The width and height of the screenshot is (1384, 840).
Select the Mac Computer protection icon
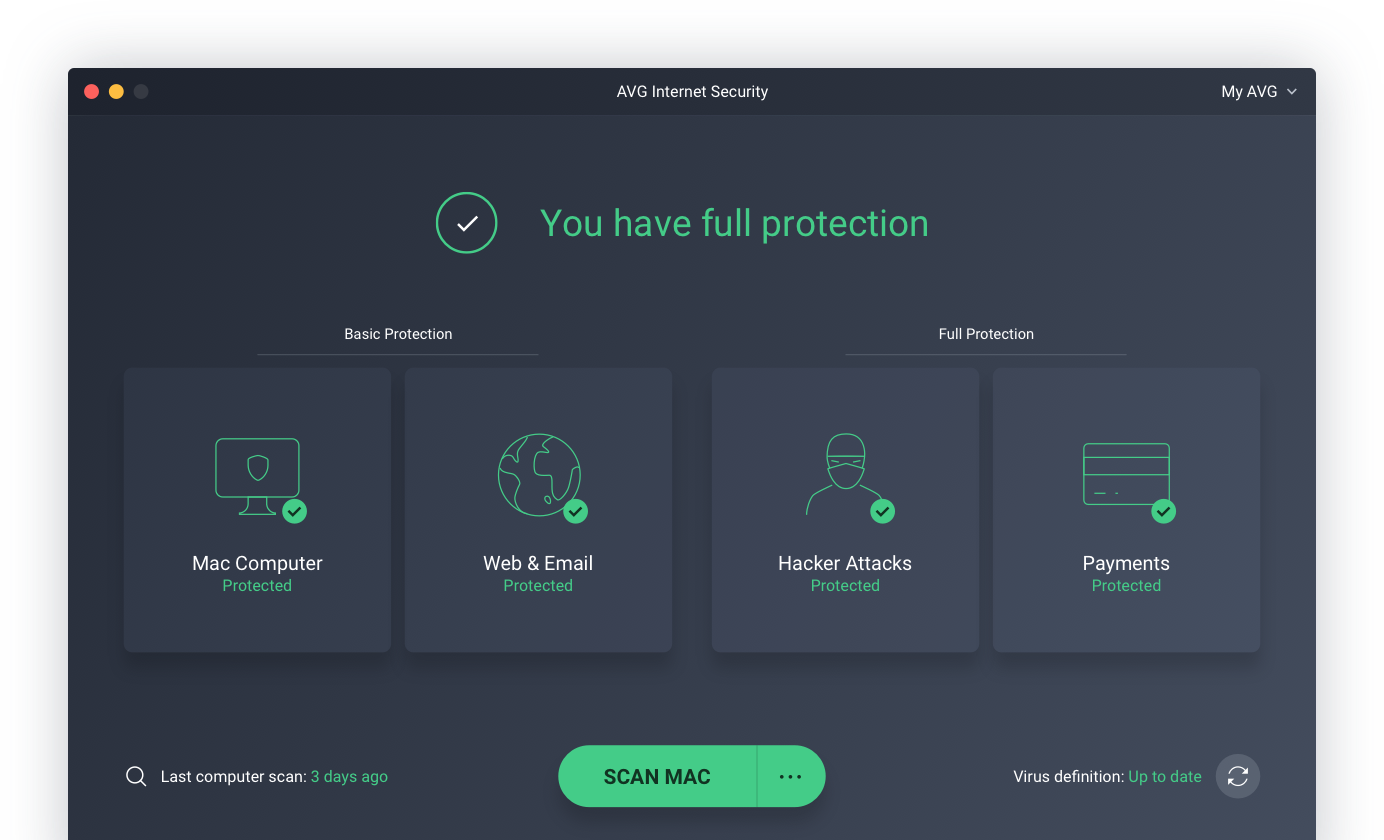pos(257,477)
